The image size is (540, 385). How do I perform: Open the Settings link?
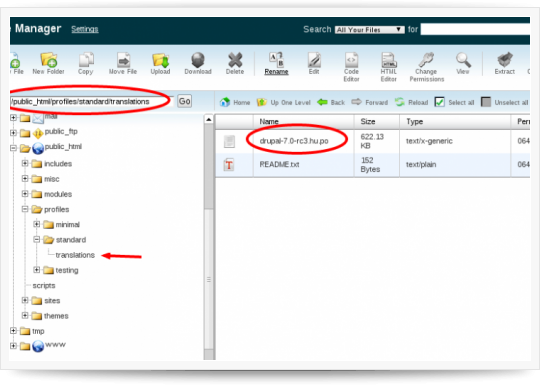(85, 29)
